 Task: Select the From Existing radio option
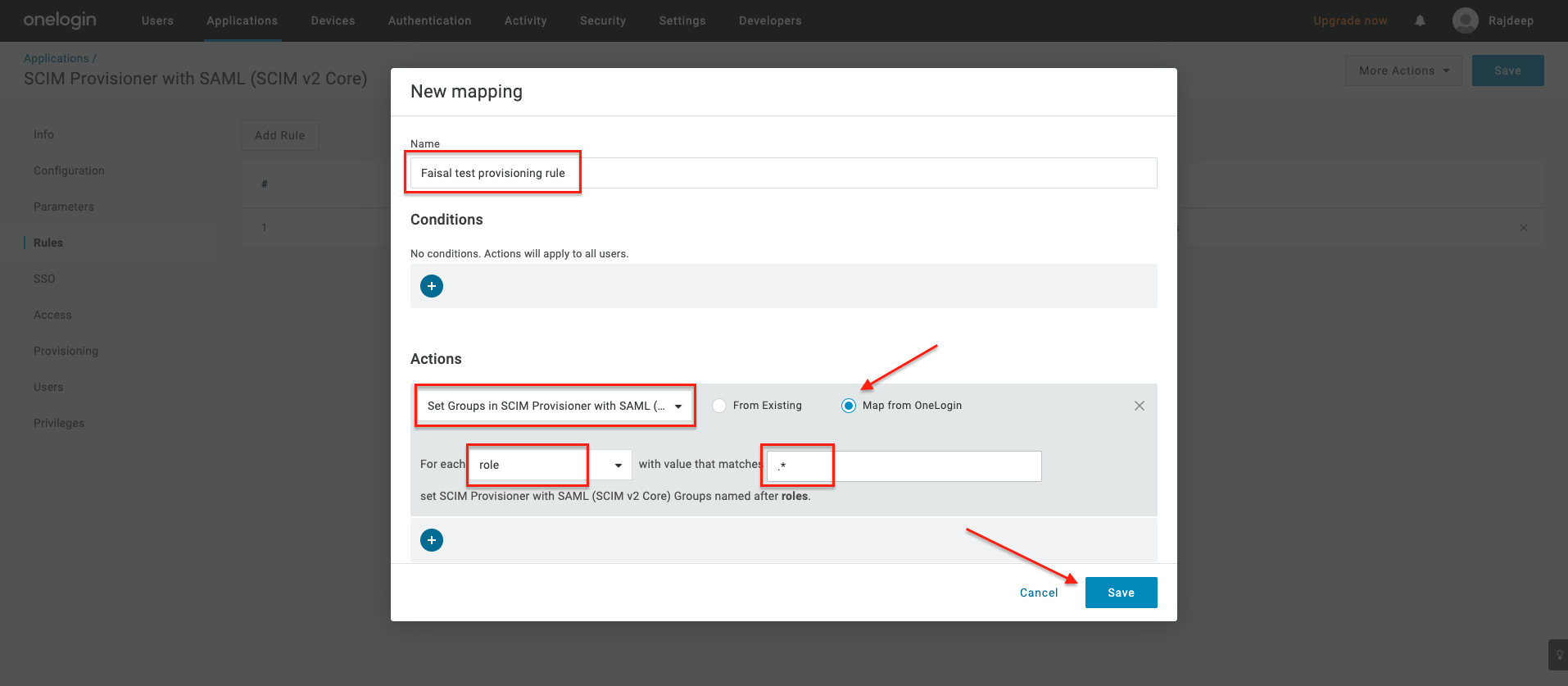pyautogui.click(x=719, y=406)
